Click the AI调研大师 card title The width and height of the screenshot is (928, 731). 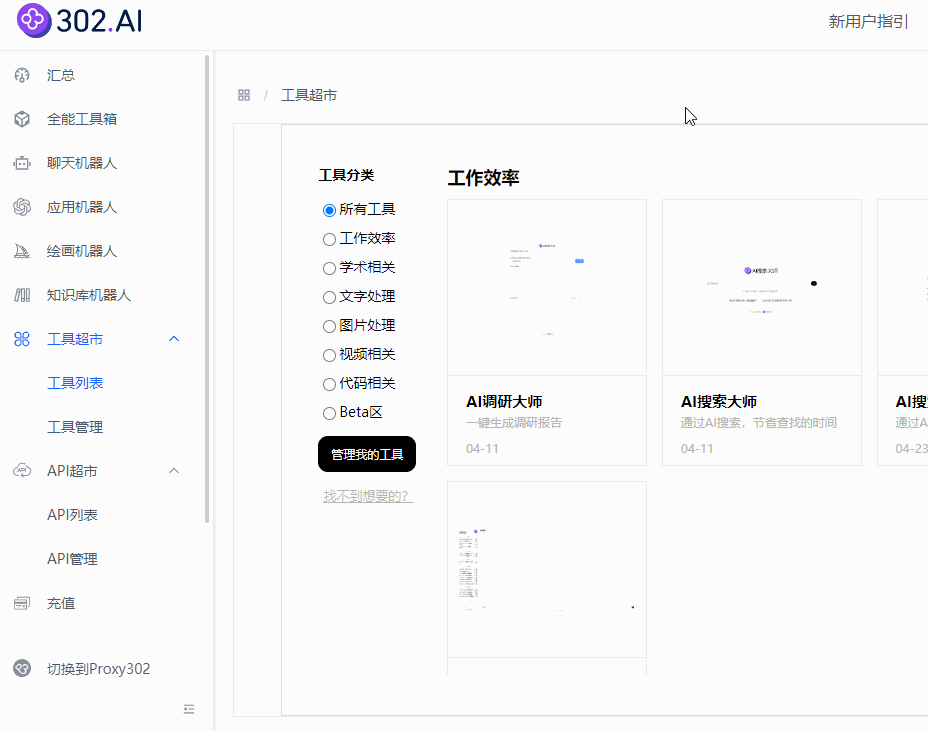click(504, 402)
